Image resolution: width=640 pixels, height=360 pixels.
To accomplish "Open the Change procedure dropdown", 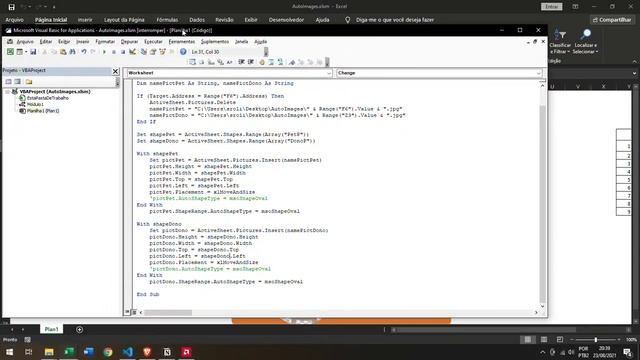I will point(538,73).
